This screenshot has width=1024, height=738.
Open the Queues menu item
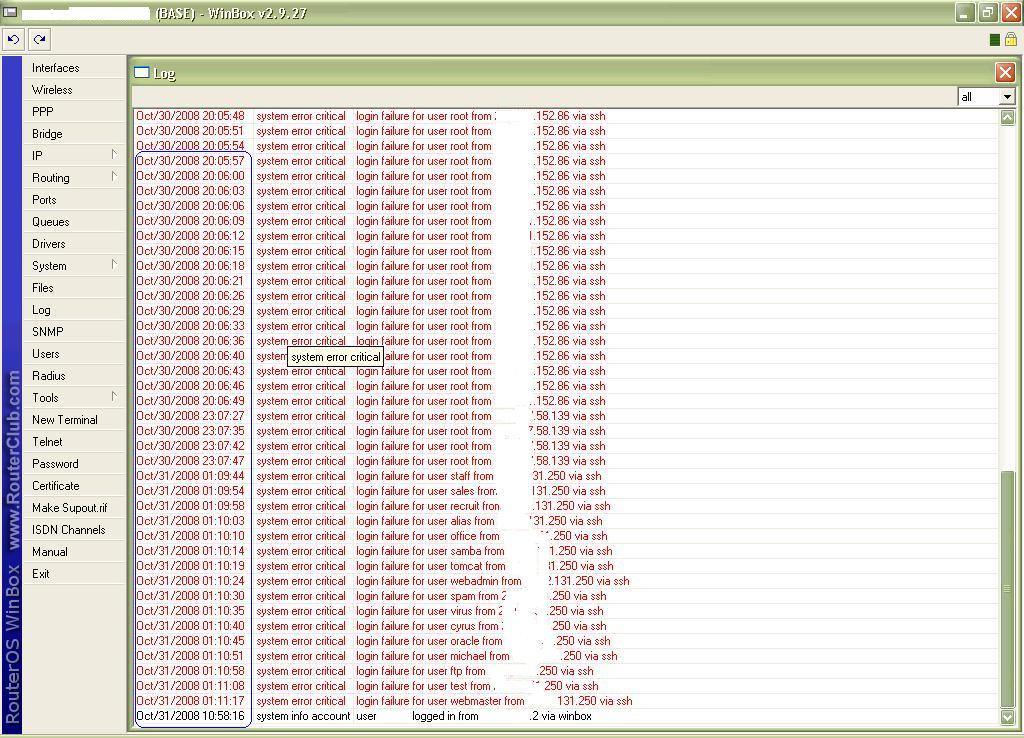click(74, 222)
